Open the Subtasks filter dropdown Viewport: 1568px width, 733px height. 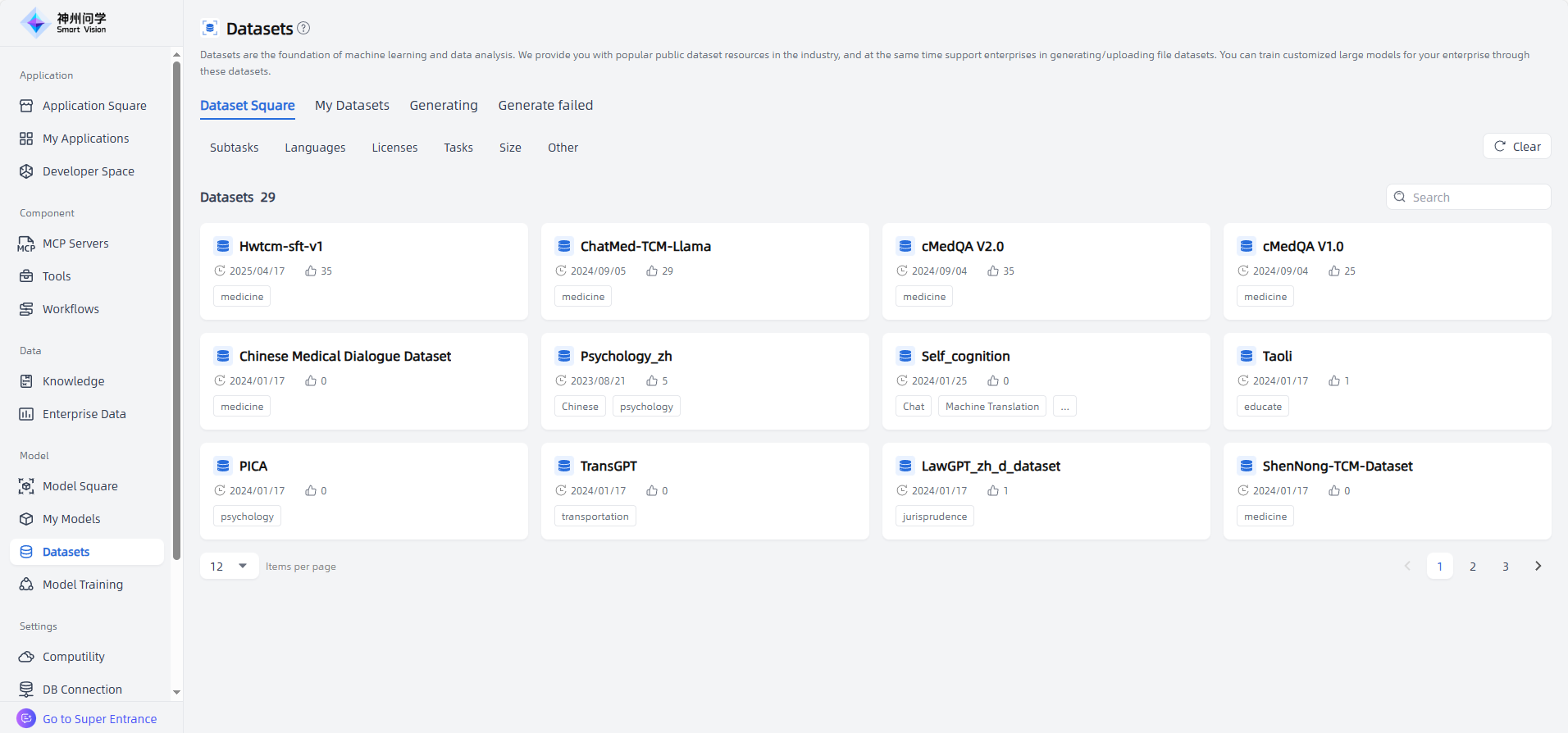point(234,148)
